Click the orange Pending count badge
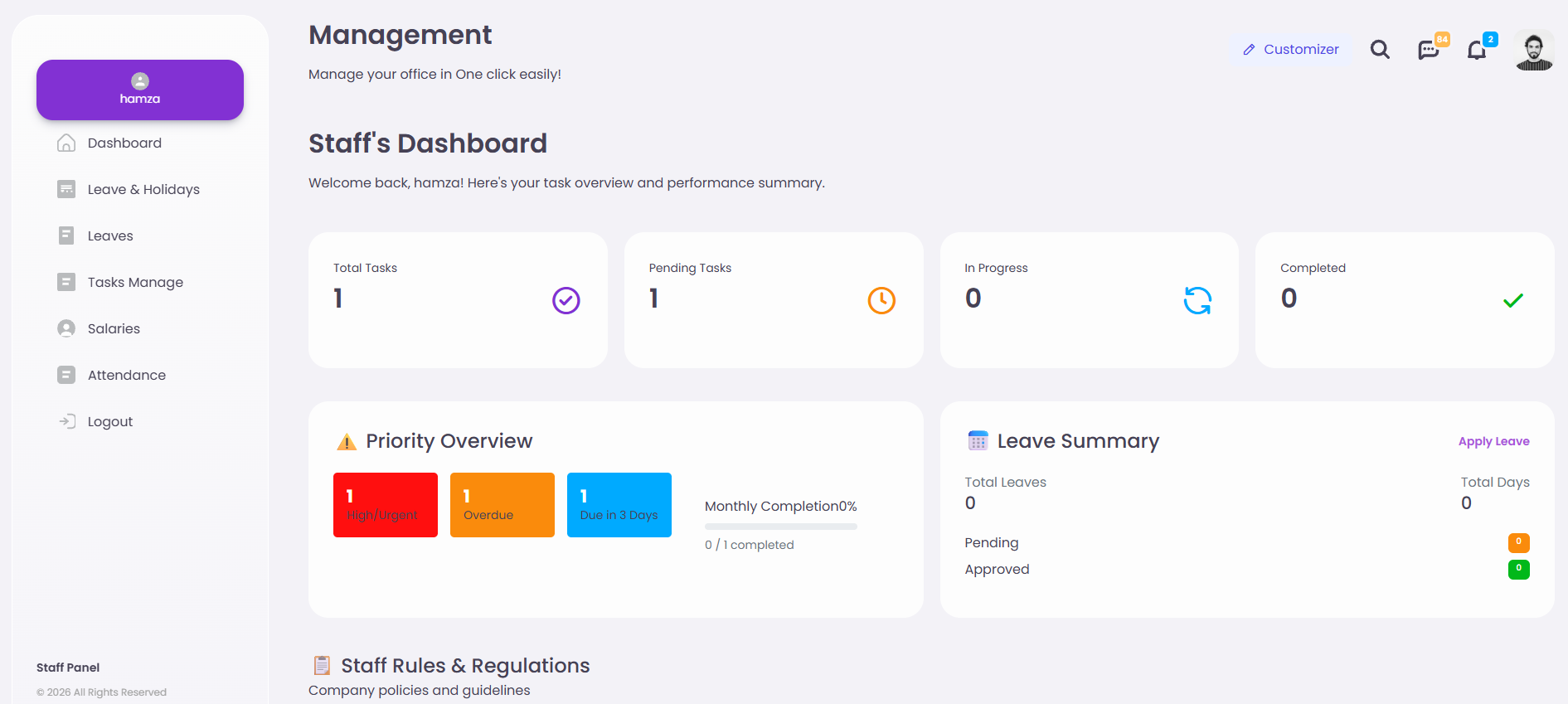 pos(1518,543)
